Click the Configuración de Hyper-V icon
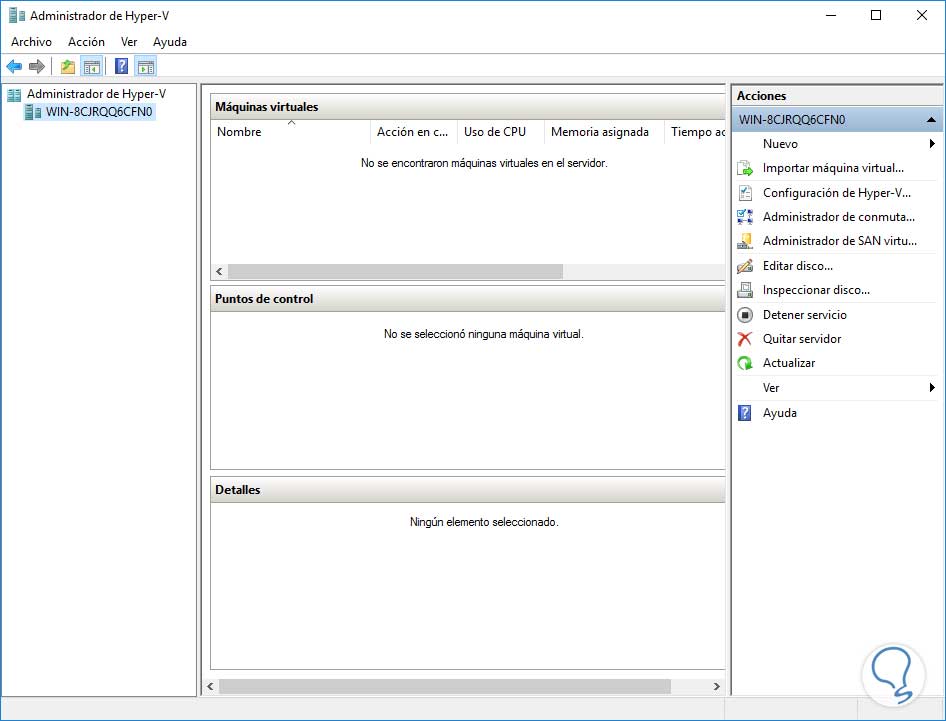 click(745, 193)
